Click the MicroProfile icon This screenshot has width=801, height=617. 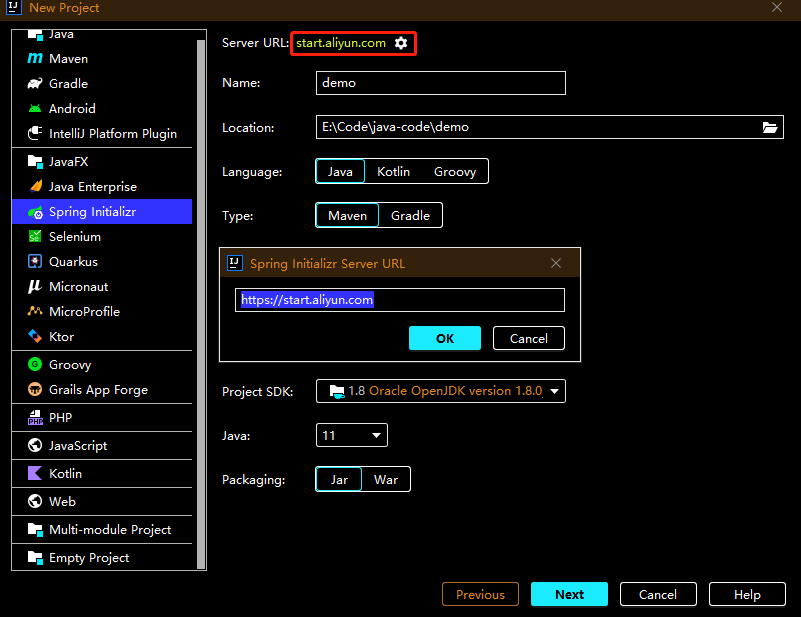pos(35,311)
